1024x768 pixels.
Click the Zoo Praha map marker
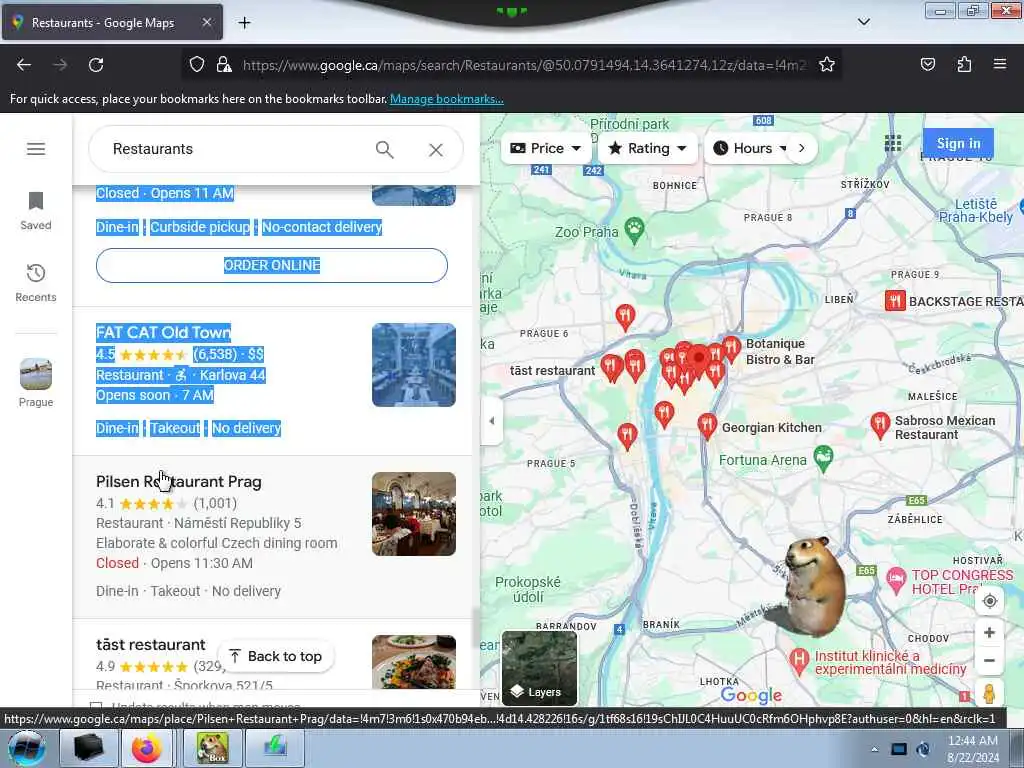pos(634,229)
